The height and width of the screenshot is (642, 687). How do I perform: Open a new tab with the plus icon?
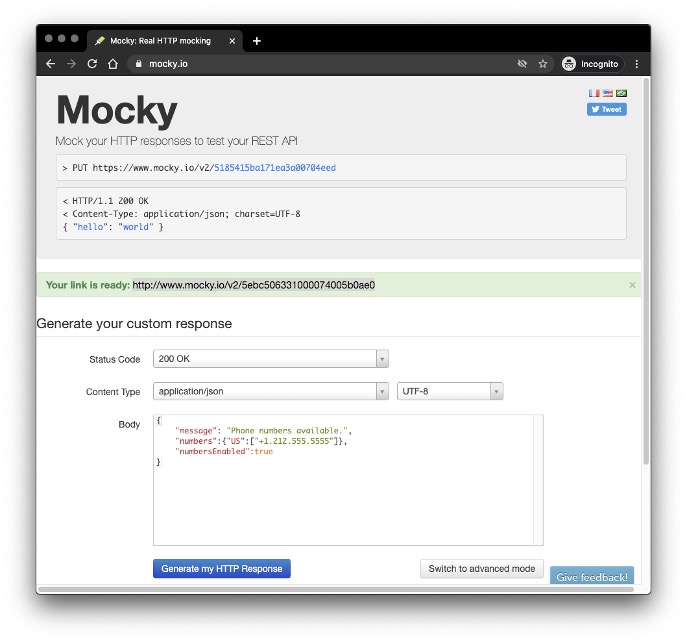[x=257, y=41]
